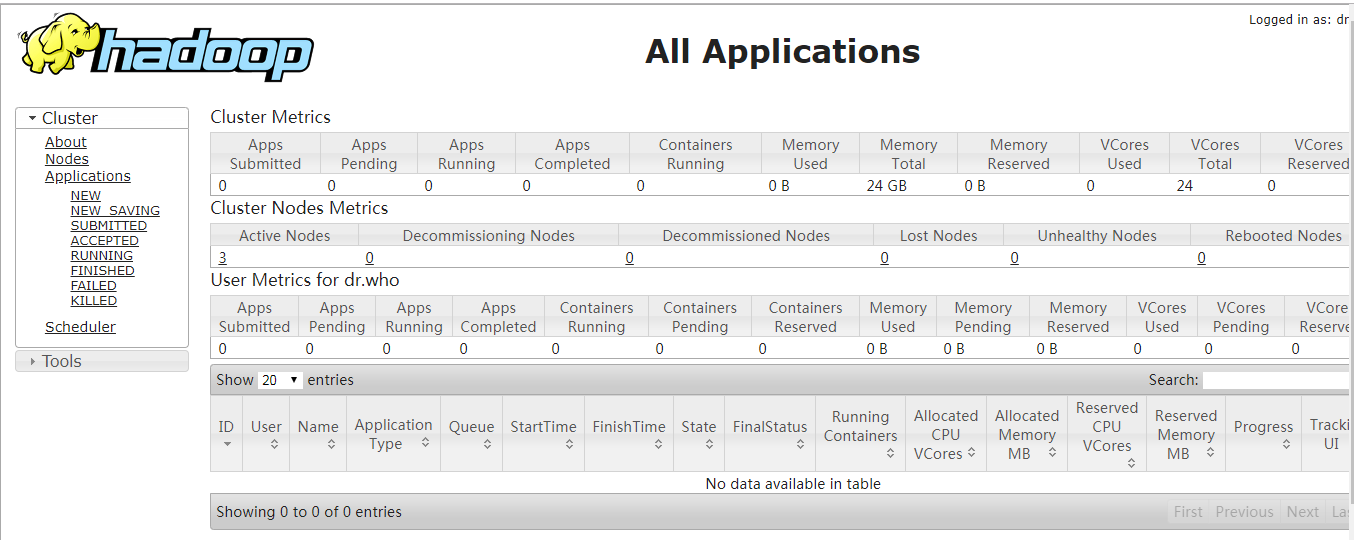
Task: Click the Hadoop elephant logo
Action: 165,49
